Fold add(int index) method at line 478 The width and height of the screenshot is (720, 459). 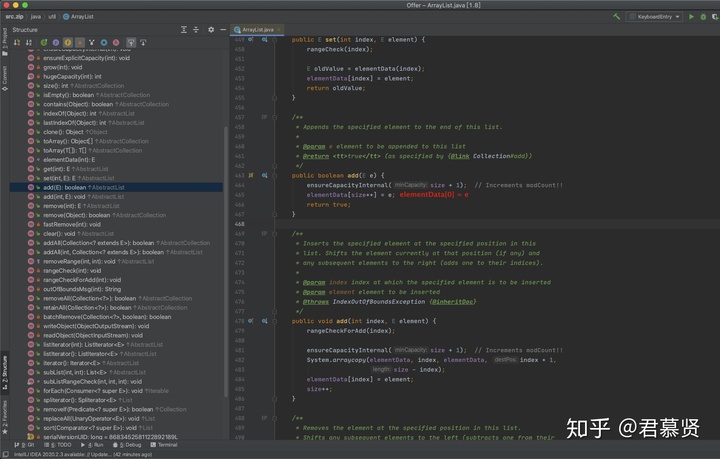(275, 321)
